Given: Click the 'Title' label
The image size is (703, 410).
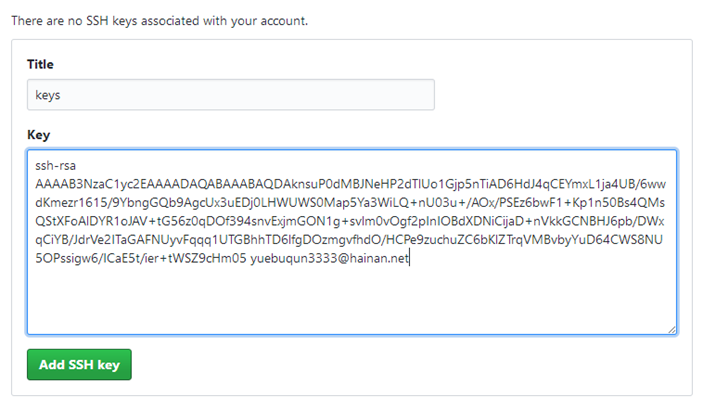Looking at the screenshot, I should coord(40,64).
